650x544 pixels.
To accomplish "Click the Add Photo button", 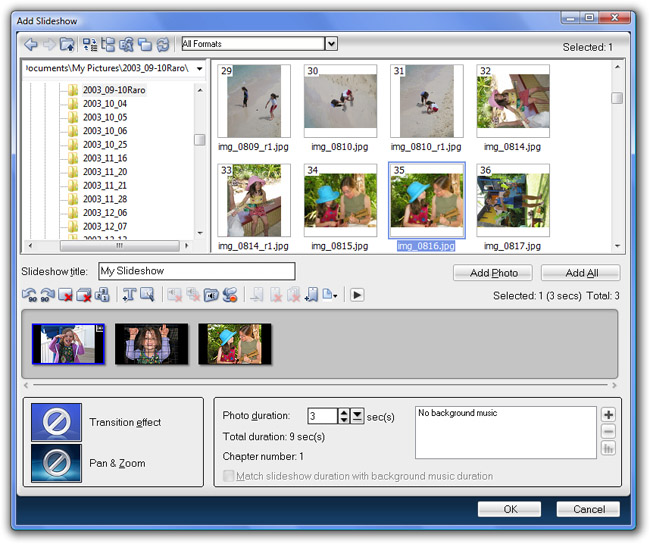I will point(492,273).
